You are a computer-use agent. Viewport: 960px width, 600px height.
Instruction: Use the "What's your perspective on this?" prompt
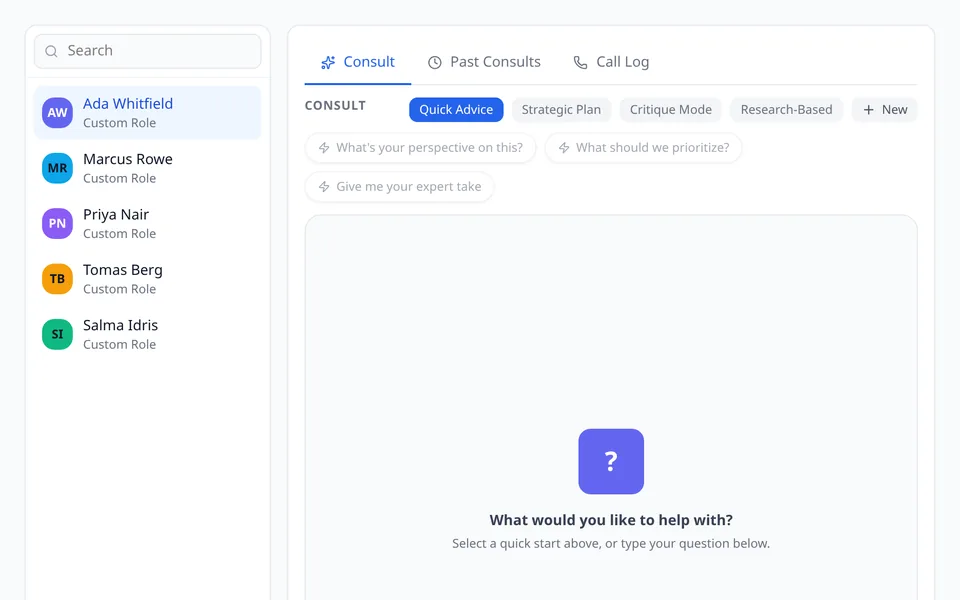coord(421,148)
